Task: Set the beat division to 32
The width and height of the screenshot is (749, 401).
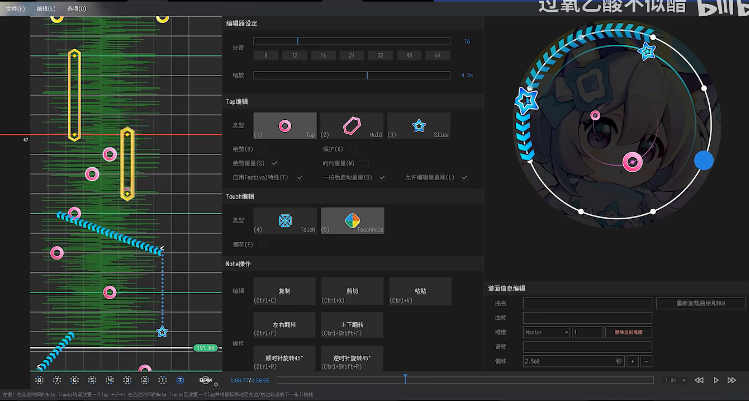Action: pyautogui.click(x=380, y=55)
